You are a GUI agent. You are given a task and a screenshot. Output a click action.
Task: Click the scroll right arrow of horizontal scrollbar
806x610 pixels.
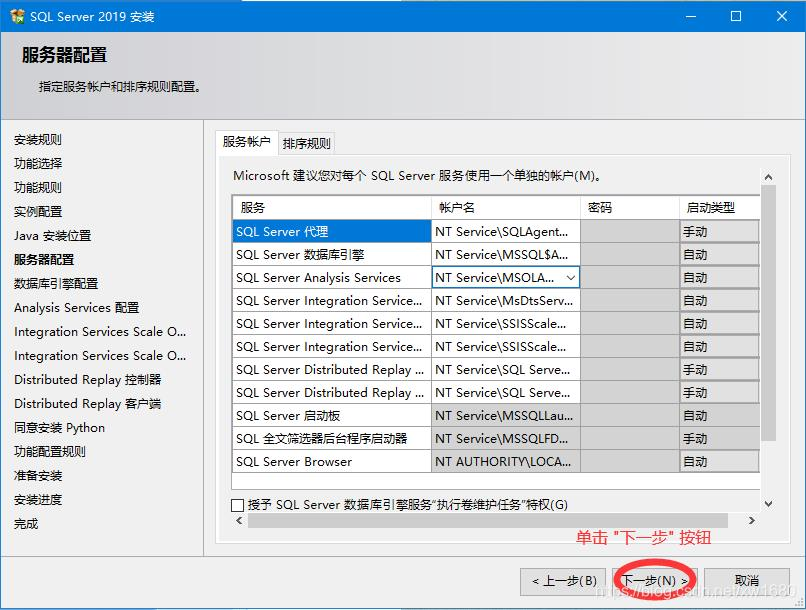click(x=750, y=521)
